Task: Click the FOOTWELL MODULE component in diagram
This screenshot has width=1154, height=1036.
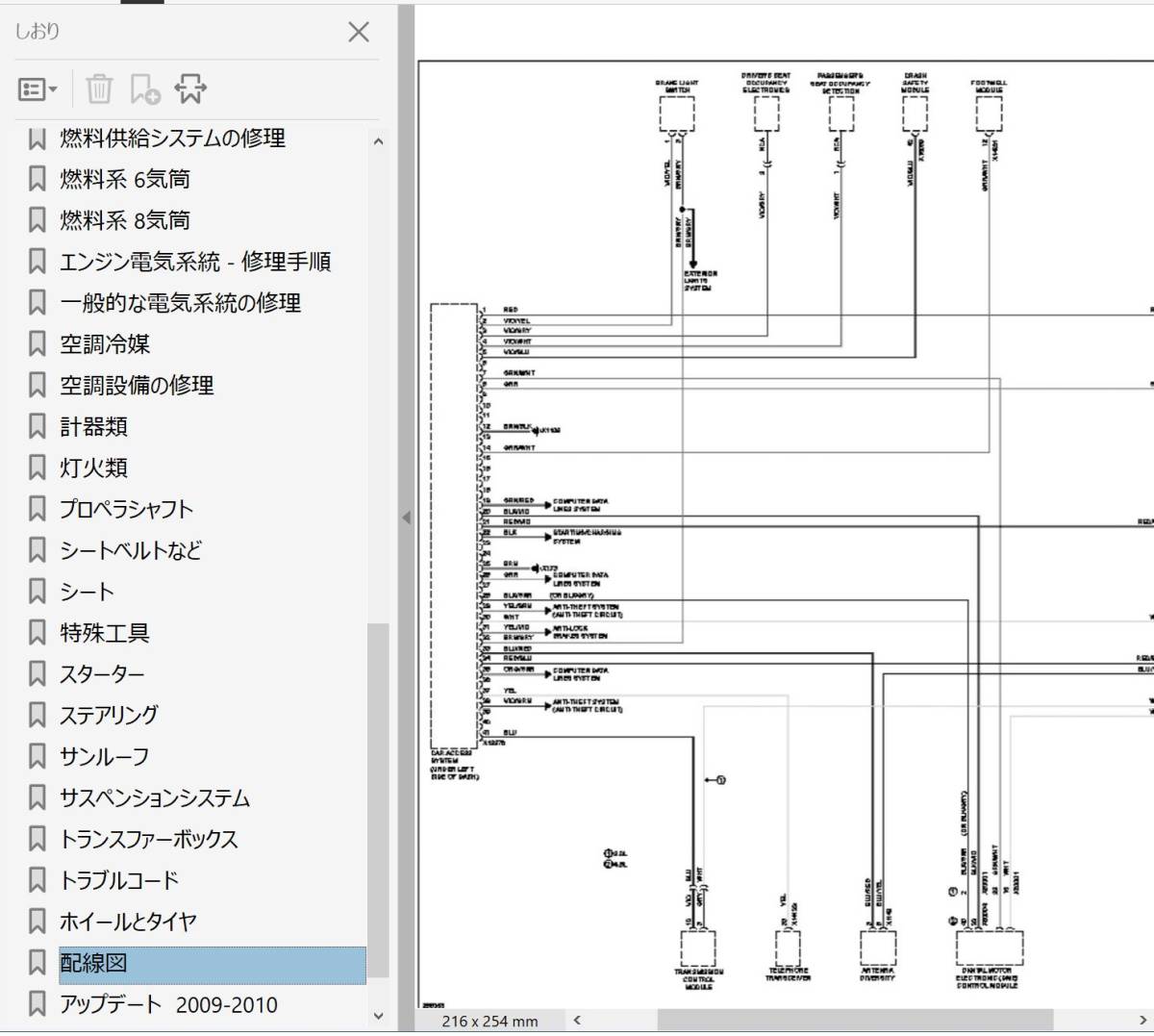Action: [x=990, y=114]
